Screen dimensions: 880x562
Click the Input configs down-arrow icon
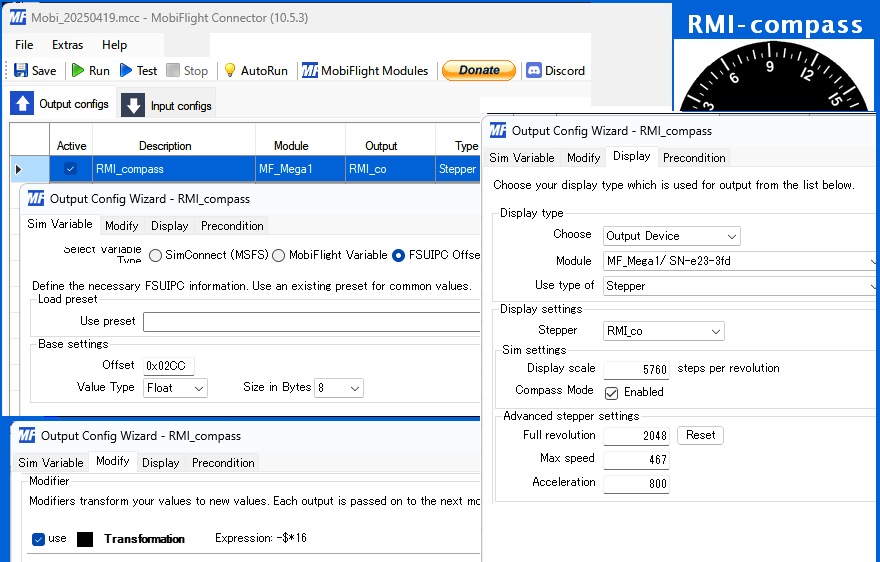click(133, 106)
